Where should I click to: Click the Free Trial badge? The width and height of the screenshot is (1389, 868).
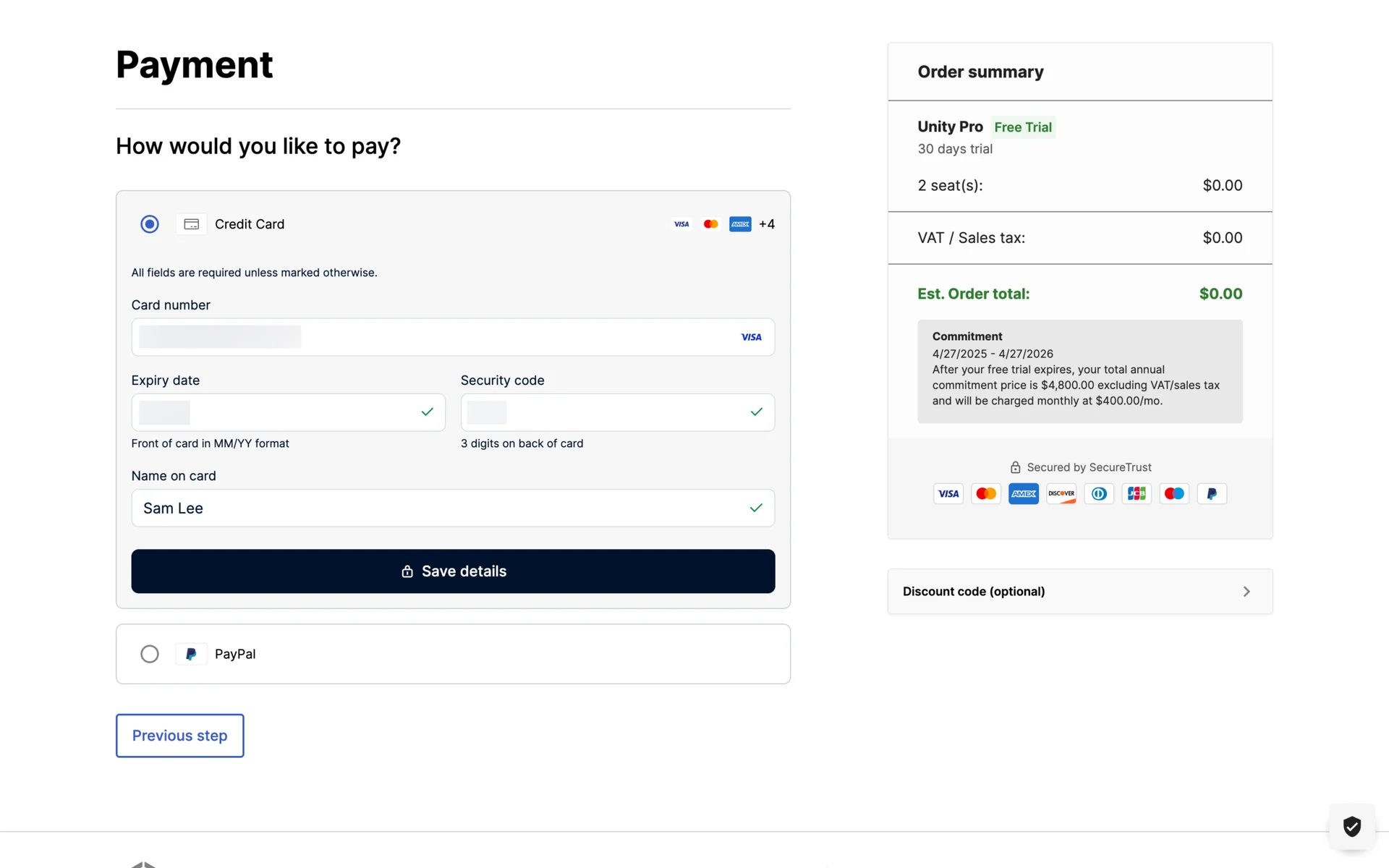1022,127
